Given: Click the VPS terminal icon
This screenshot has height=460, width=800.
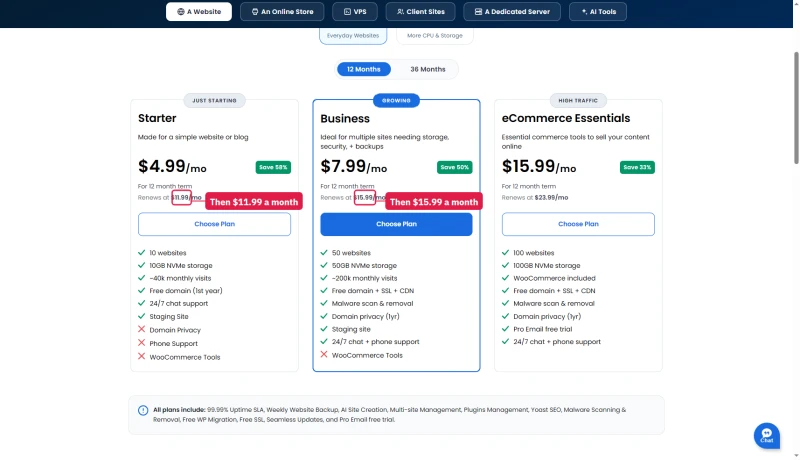Looking at the screenshot, I should (x=347, y=11).
